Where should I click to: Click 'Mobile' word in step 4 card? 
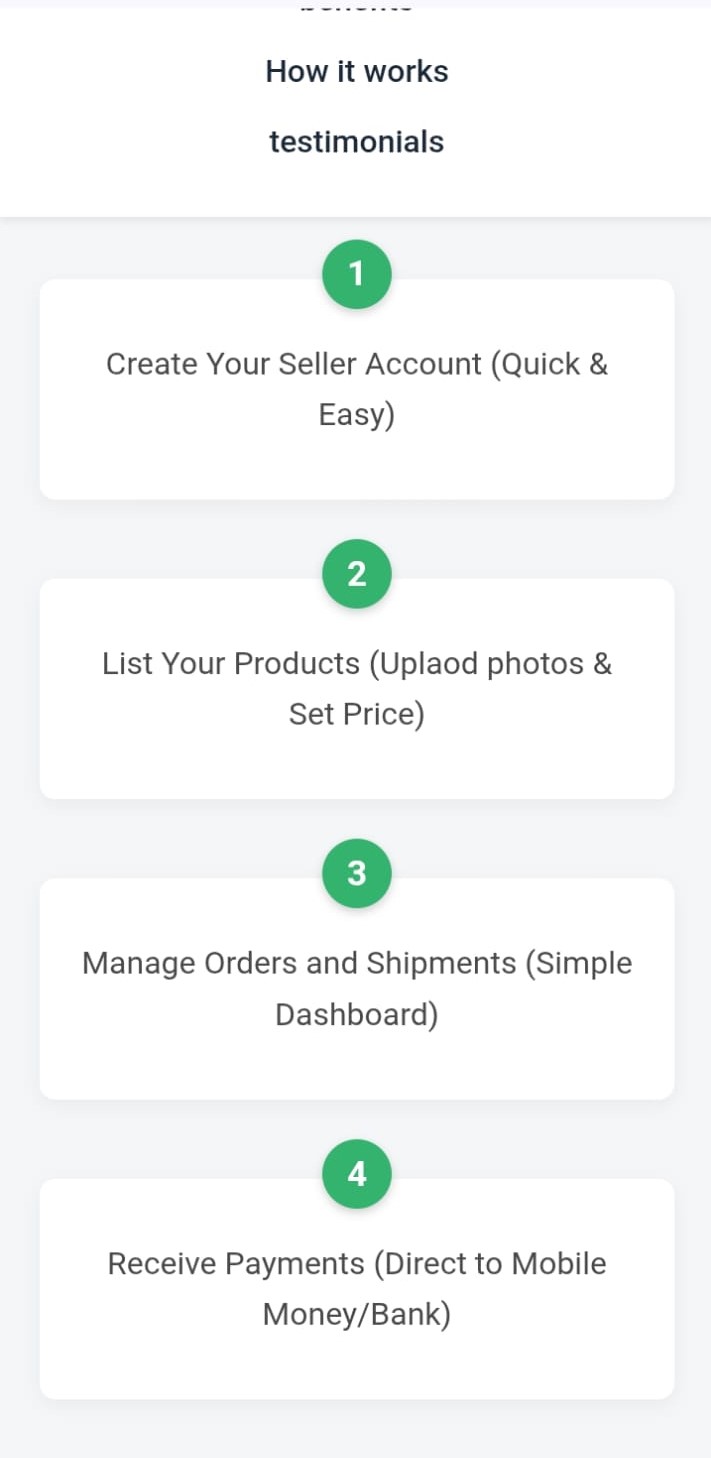click(x=559, y=1264)
